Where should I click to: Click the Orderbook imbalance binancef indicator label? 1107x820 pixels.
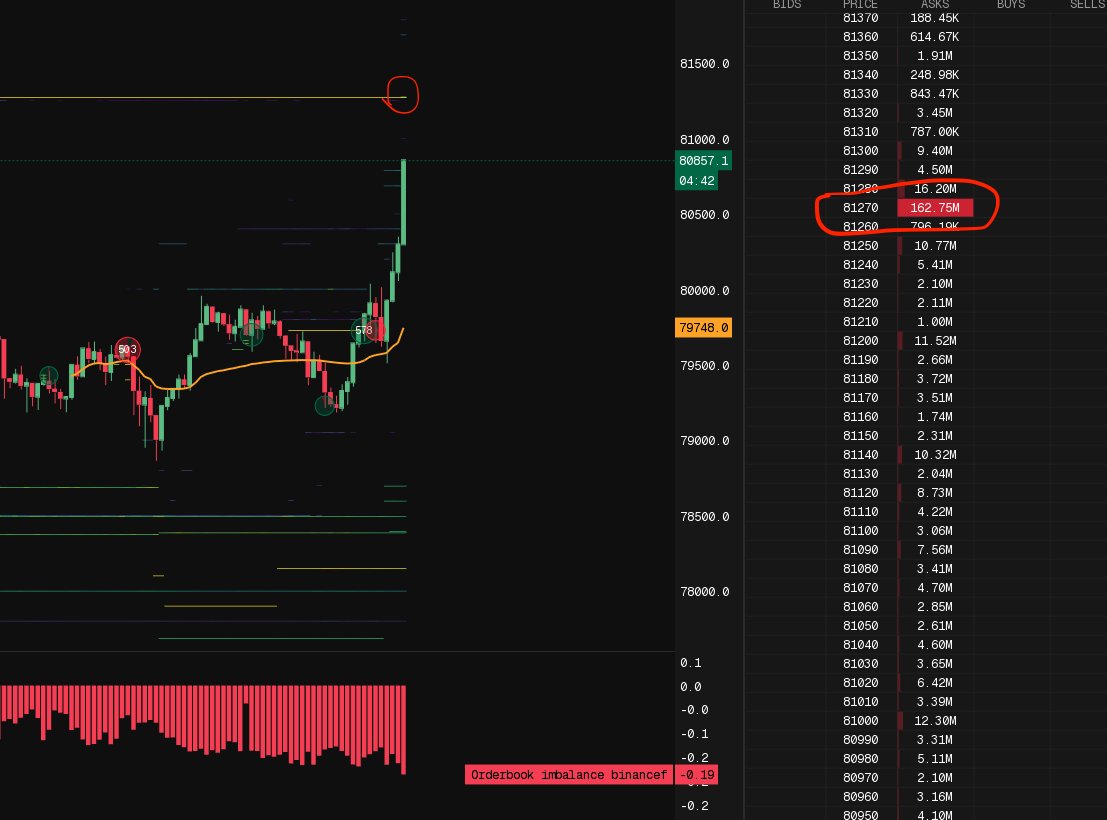568,775
